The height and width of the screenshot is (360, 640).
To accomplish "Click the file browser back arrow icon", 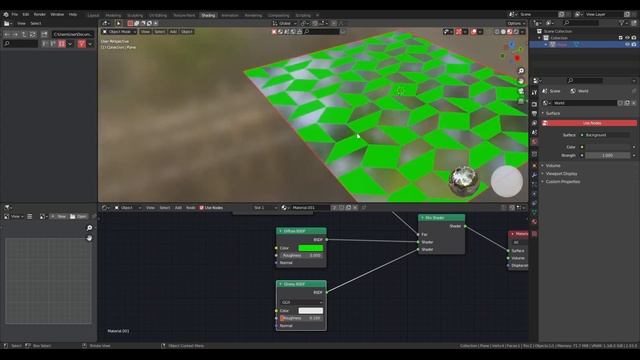I will 7,34.
